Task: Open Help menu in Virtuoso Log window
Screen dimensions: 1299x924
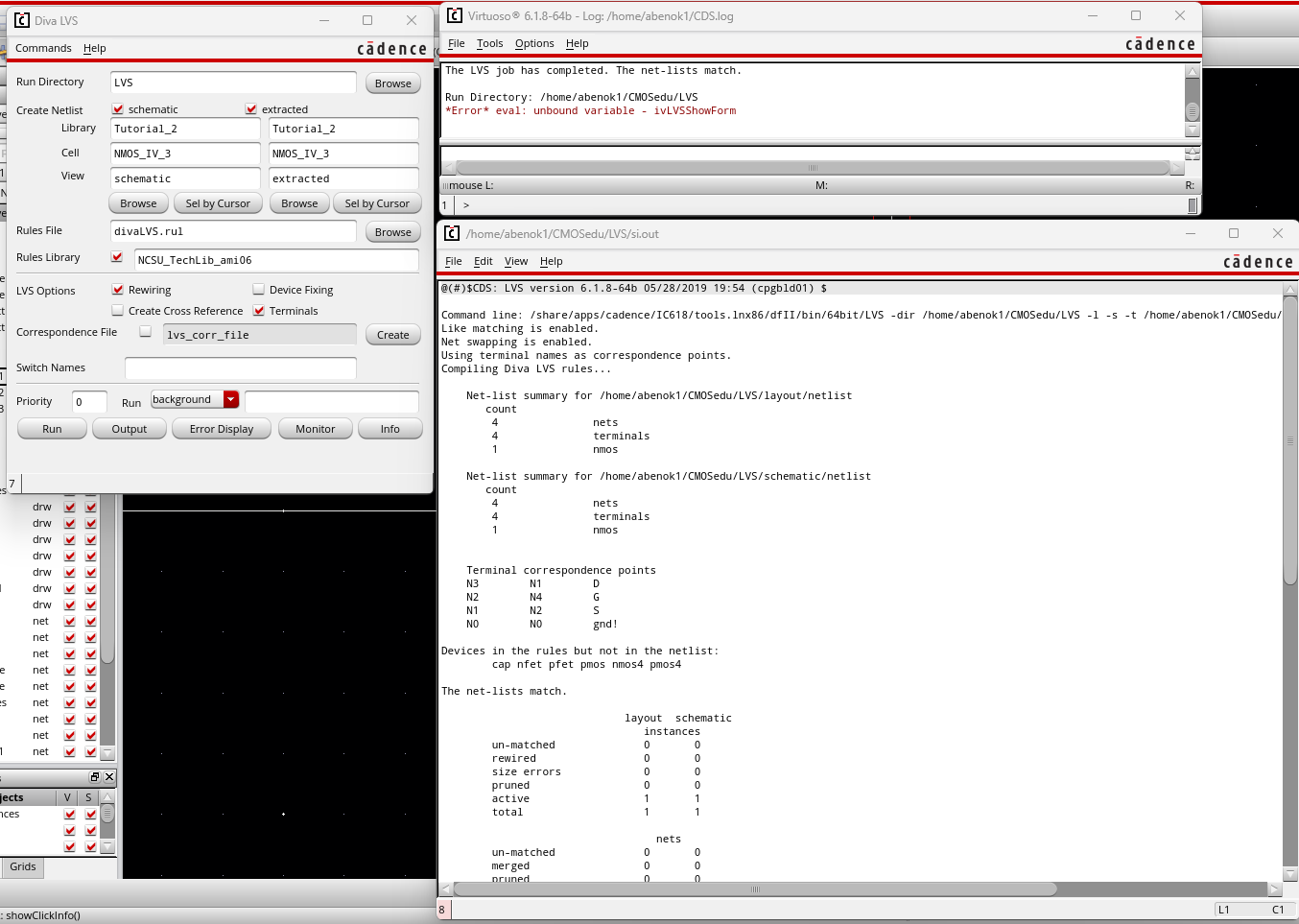Action: point(578,43)
